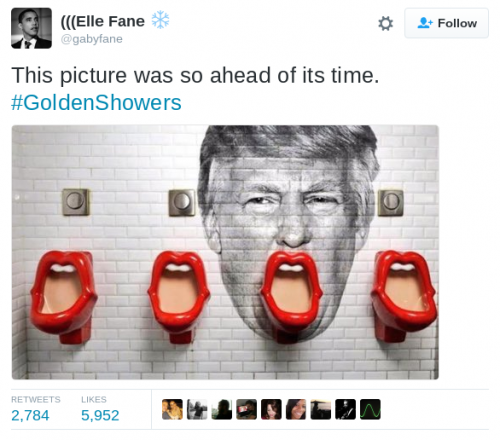This screenshot has height=440, width=500.
Task: Click the #GoldenShowers hashtag
Action: pyautogui.click(x=96, y=102)
